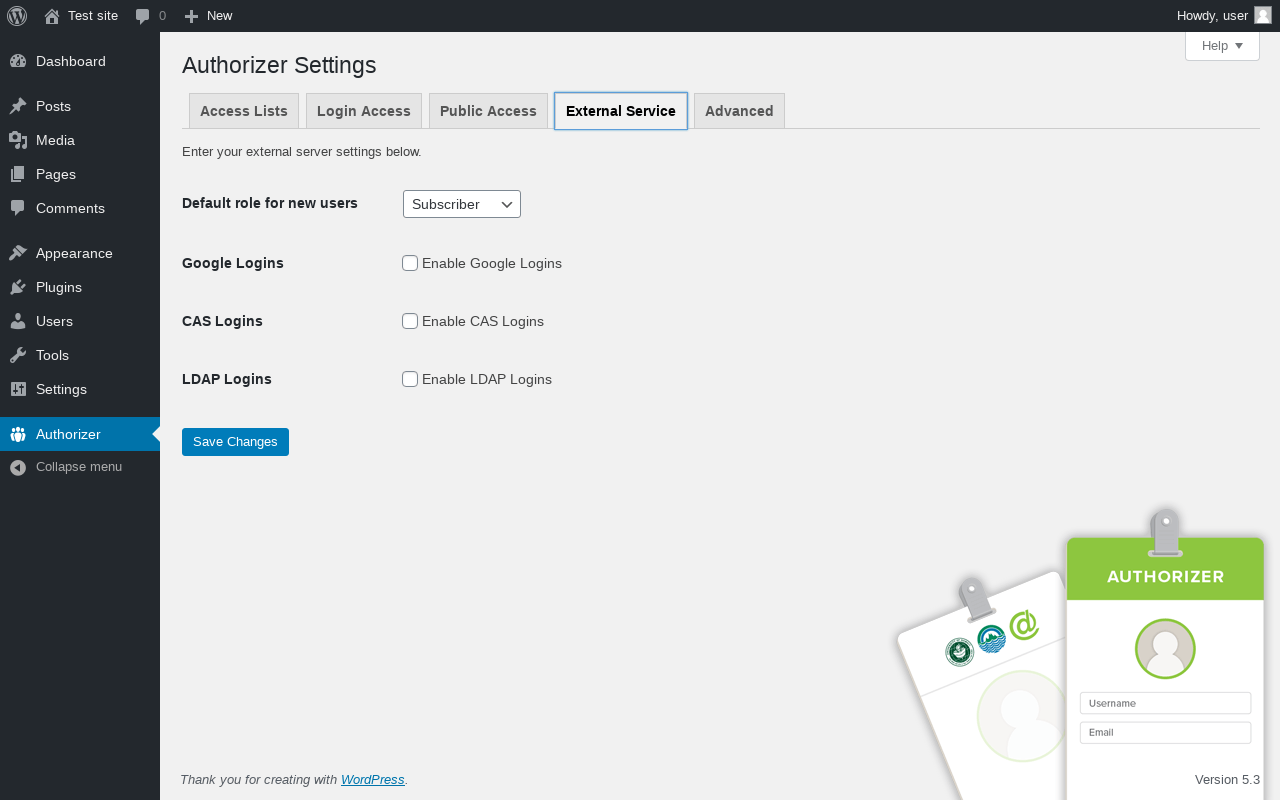Open Comments menu label in sidebar
Image resolution: width=1280 pixels, height=800 pixels.
point(70,208)
